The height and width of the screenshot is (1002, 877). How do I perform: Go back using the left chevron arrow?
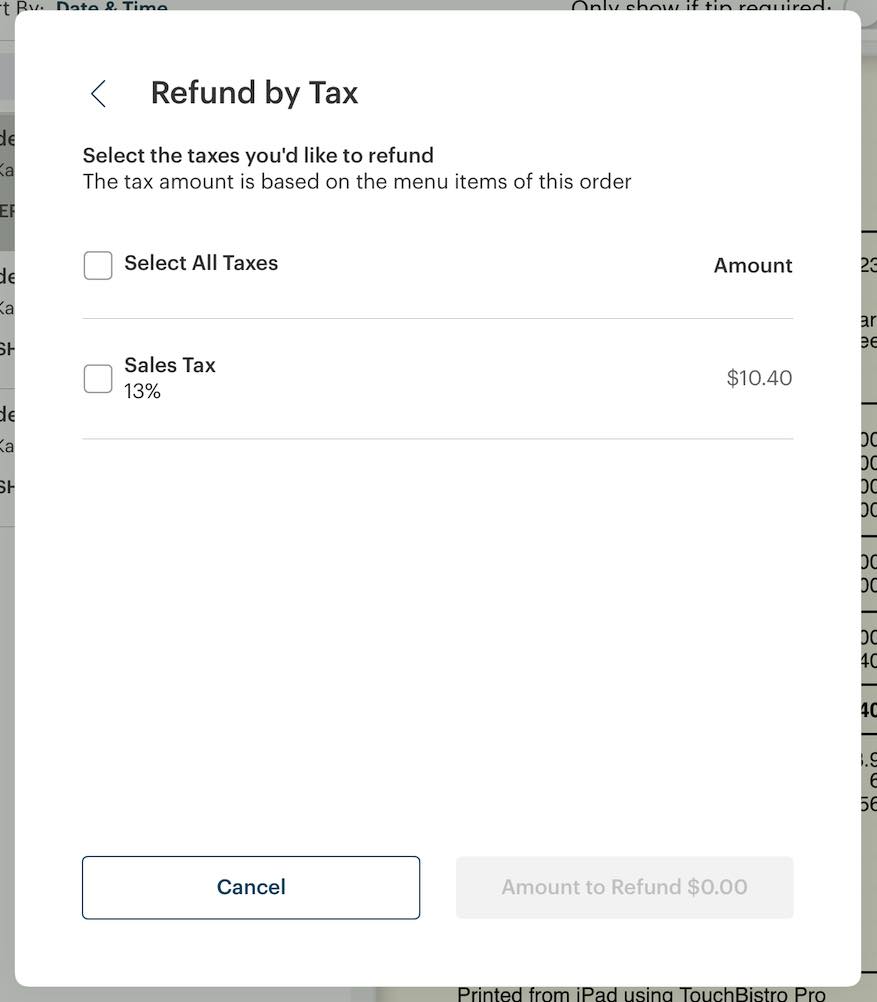tap(98, 93)
